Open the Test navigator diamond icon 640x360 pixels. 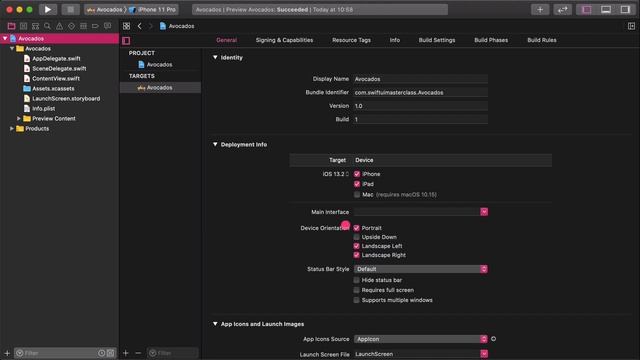pyautogui.click(x=71, y=26)
